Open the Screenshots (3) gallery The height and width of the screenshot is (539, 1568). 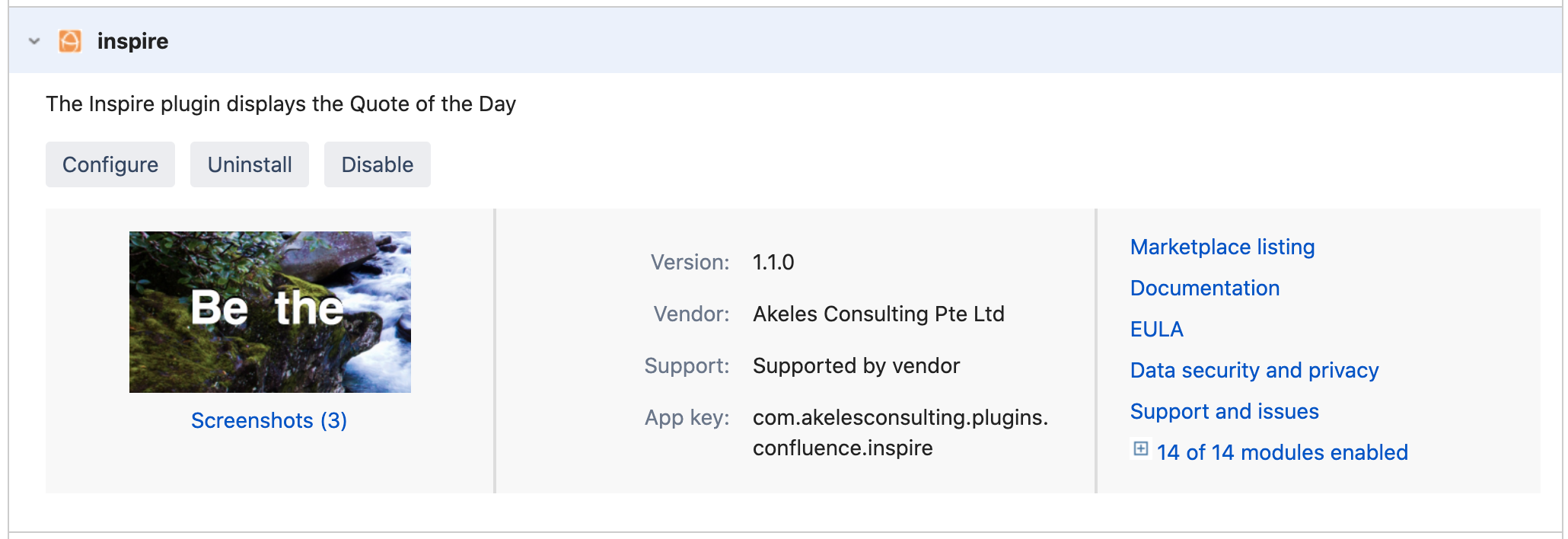(269, 420)
